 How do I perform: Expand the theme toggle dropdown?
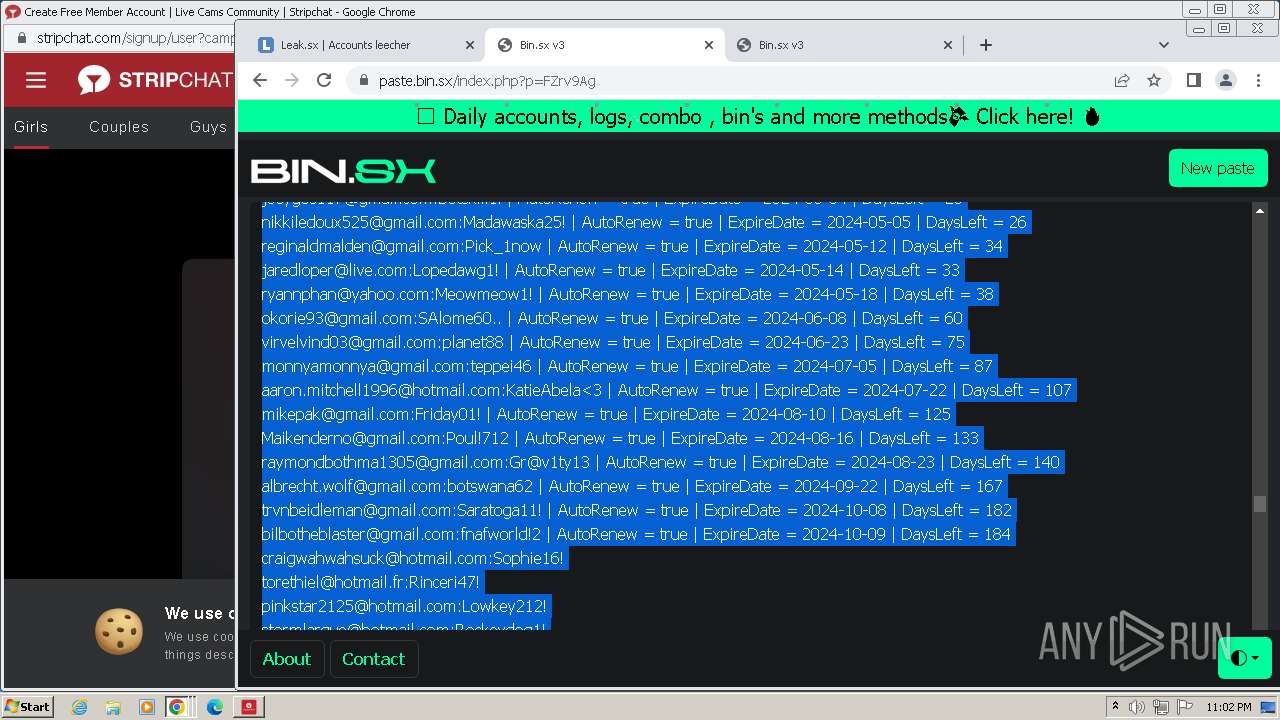(x=1244, y=658)
